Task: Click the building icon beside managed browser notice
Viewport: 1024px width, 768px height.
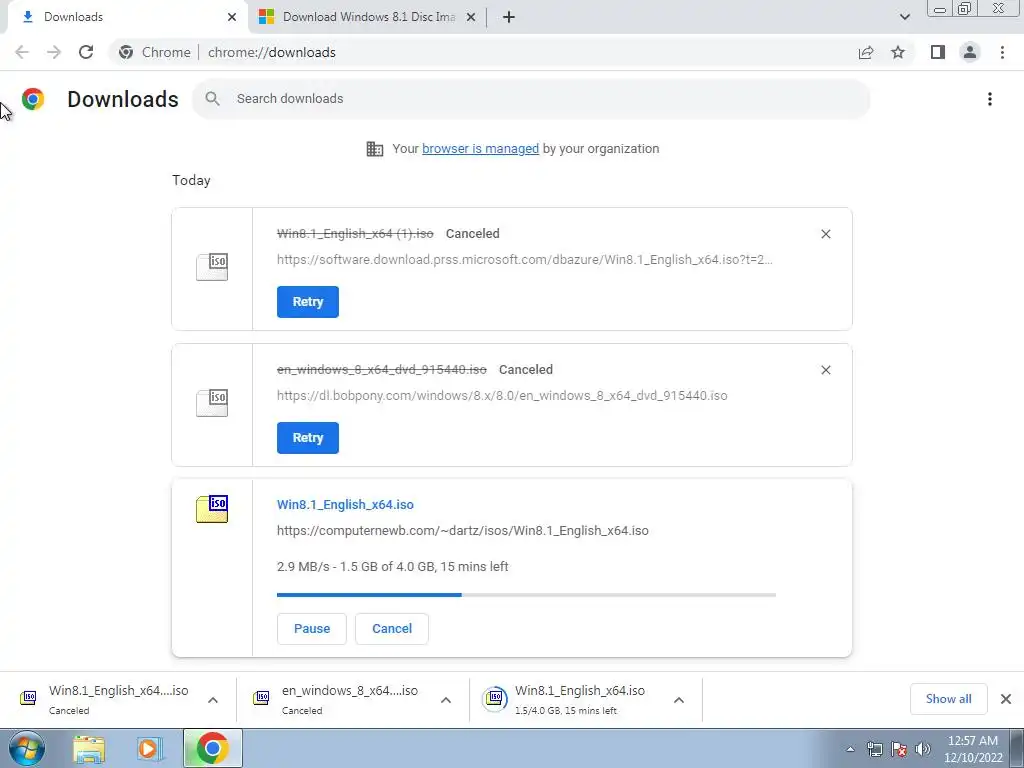Action: coord(374,149)
